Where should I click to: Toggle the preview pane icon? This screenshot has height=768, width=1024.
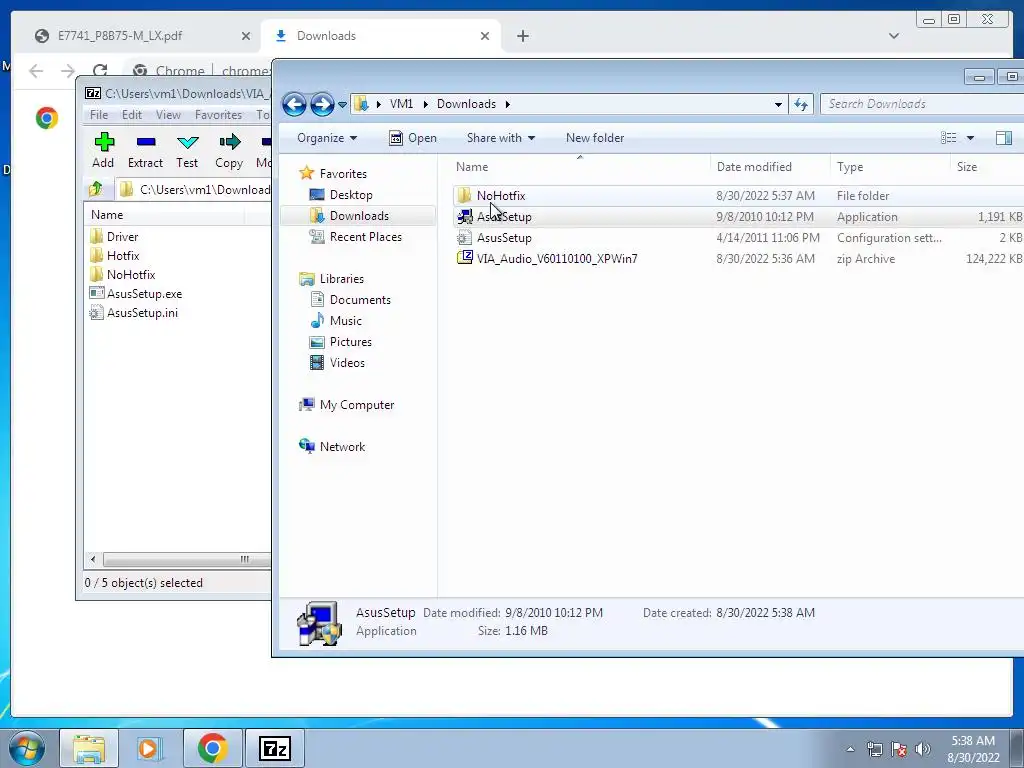pos(1004,138)
